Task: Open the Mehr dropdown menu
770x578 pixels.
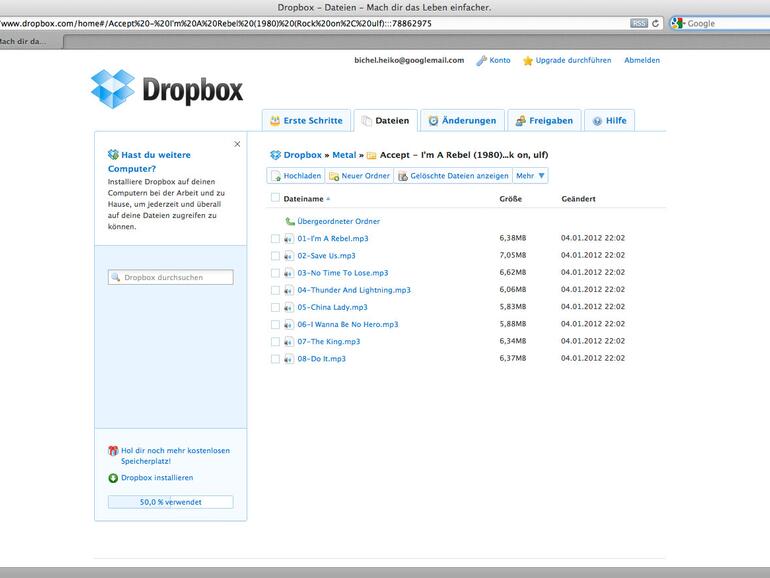Action: [530, 176]
